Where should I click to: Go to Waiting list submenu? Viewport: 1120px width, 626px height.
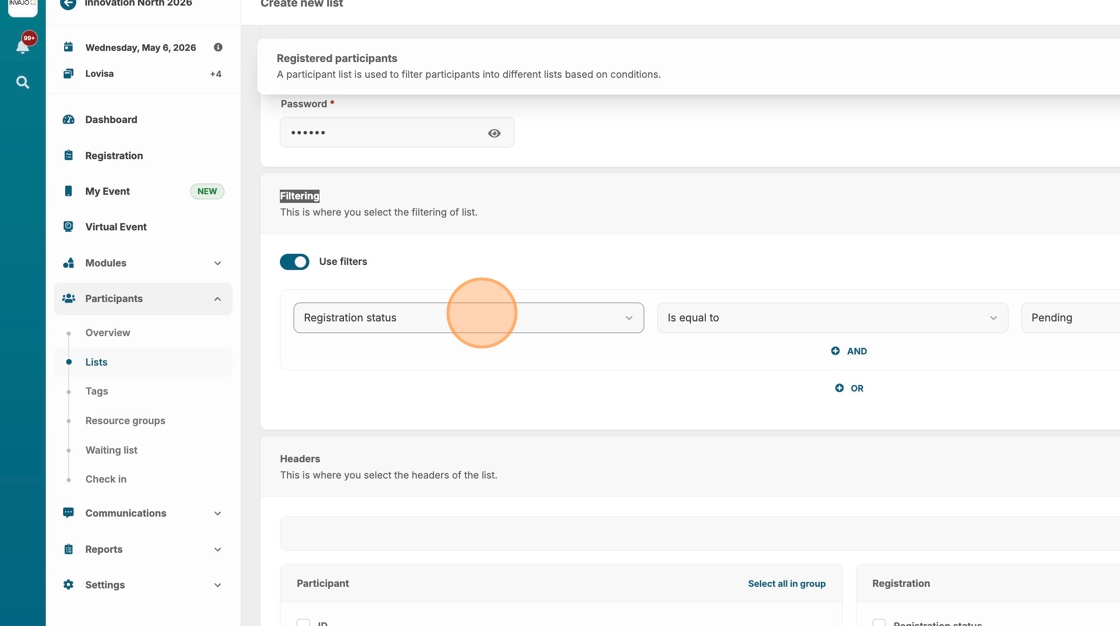pyautogui.click(x=111, y=450)
